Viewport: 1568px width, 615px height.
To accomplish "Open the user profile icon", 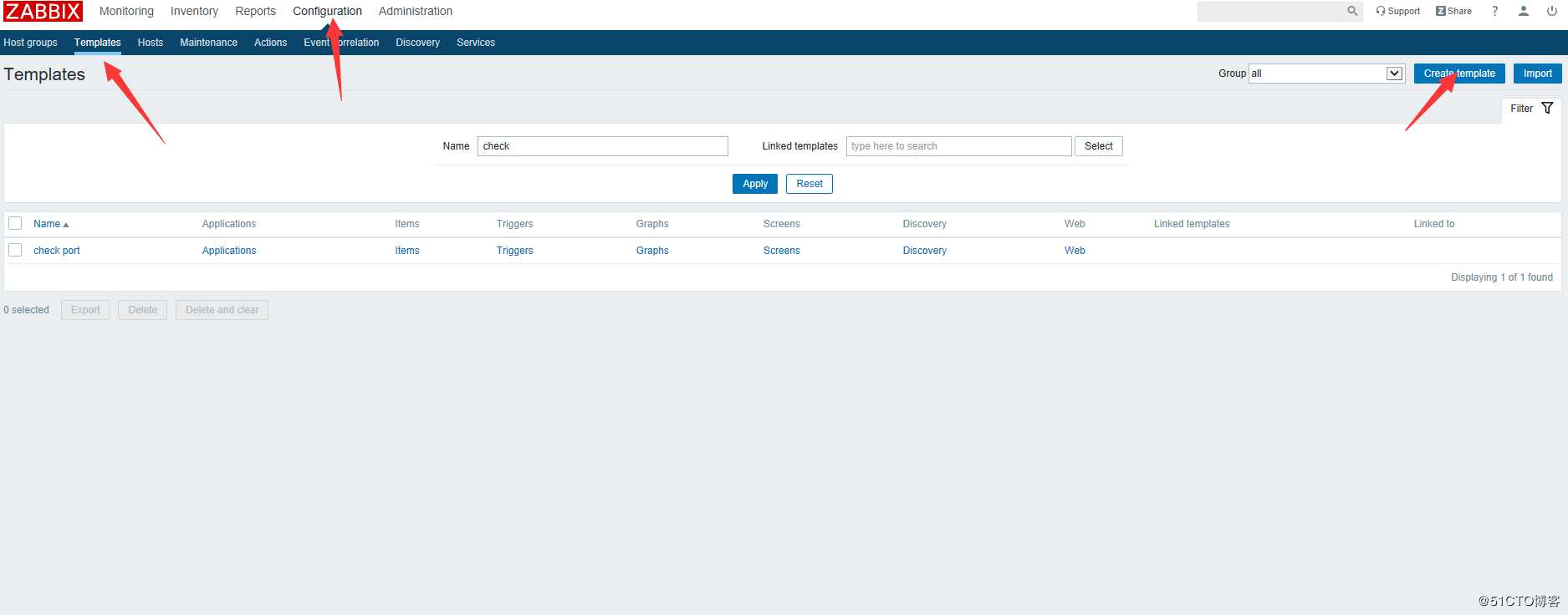I will [x=1524, y=11].
